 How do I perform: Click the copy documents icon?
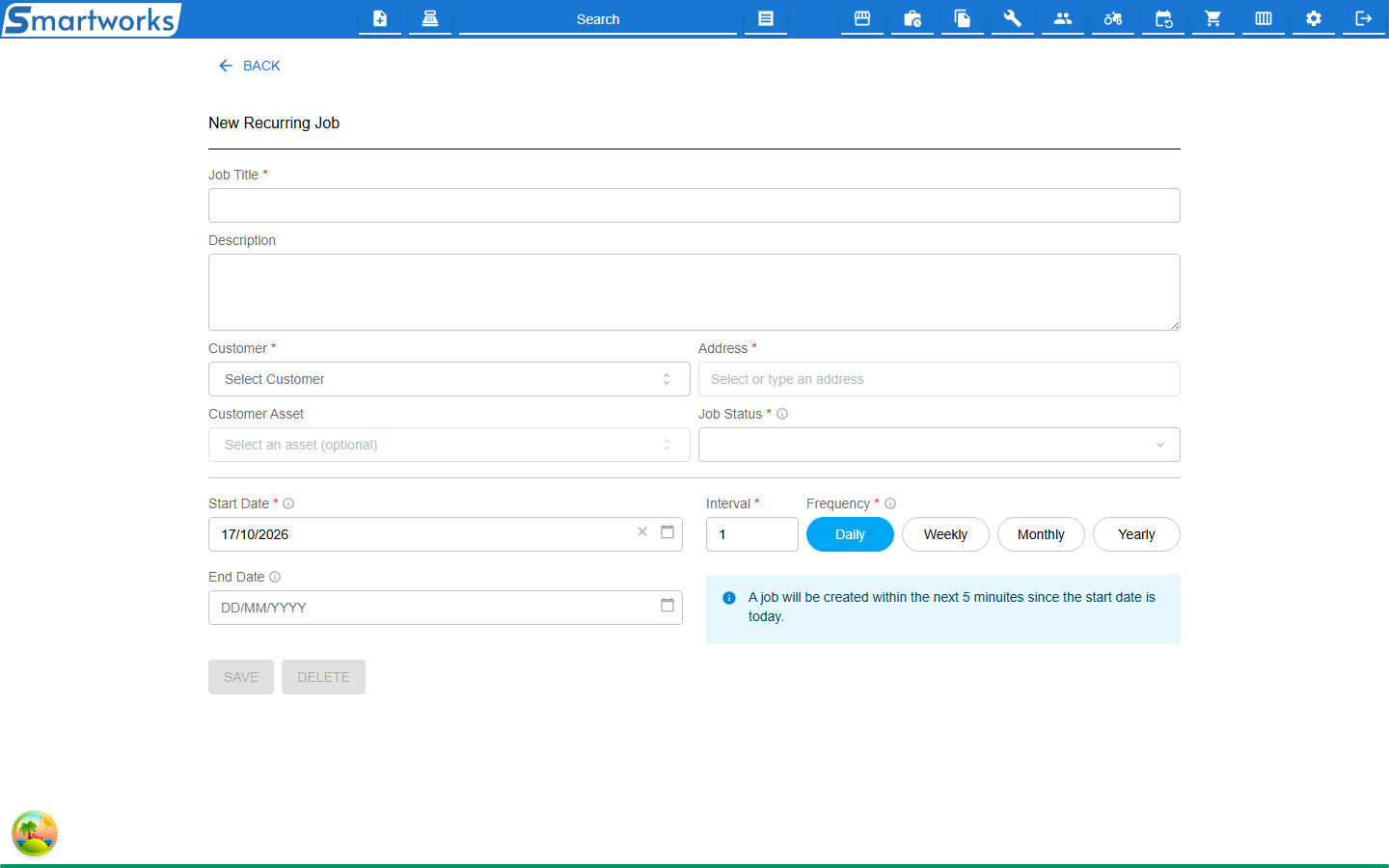point(963,18)
